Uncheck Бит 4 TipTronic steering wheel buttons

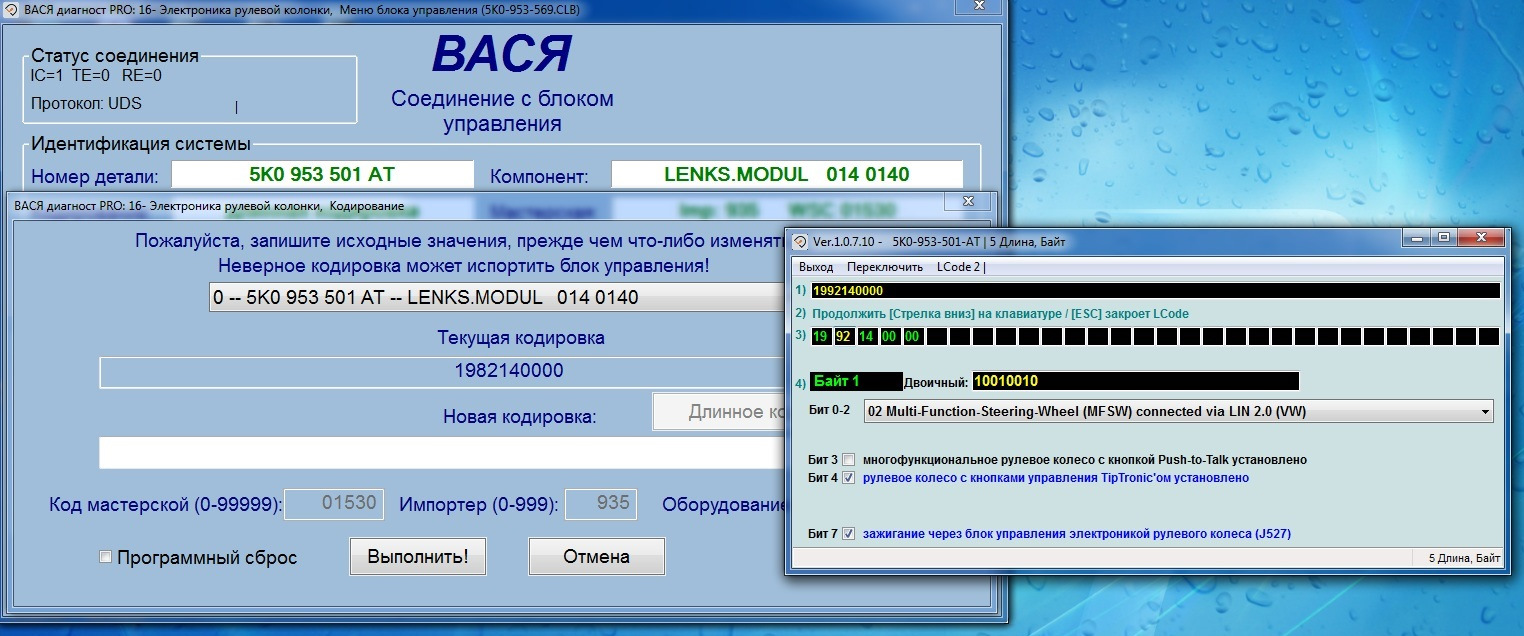click(849, 478)
